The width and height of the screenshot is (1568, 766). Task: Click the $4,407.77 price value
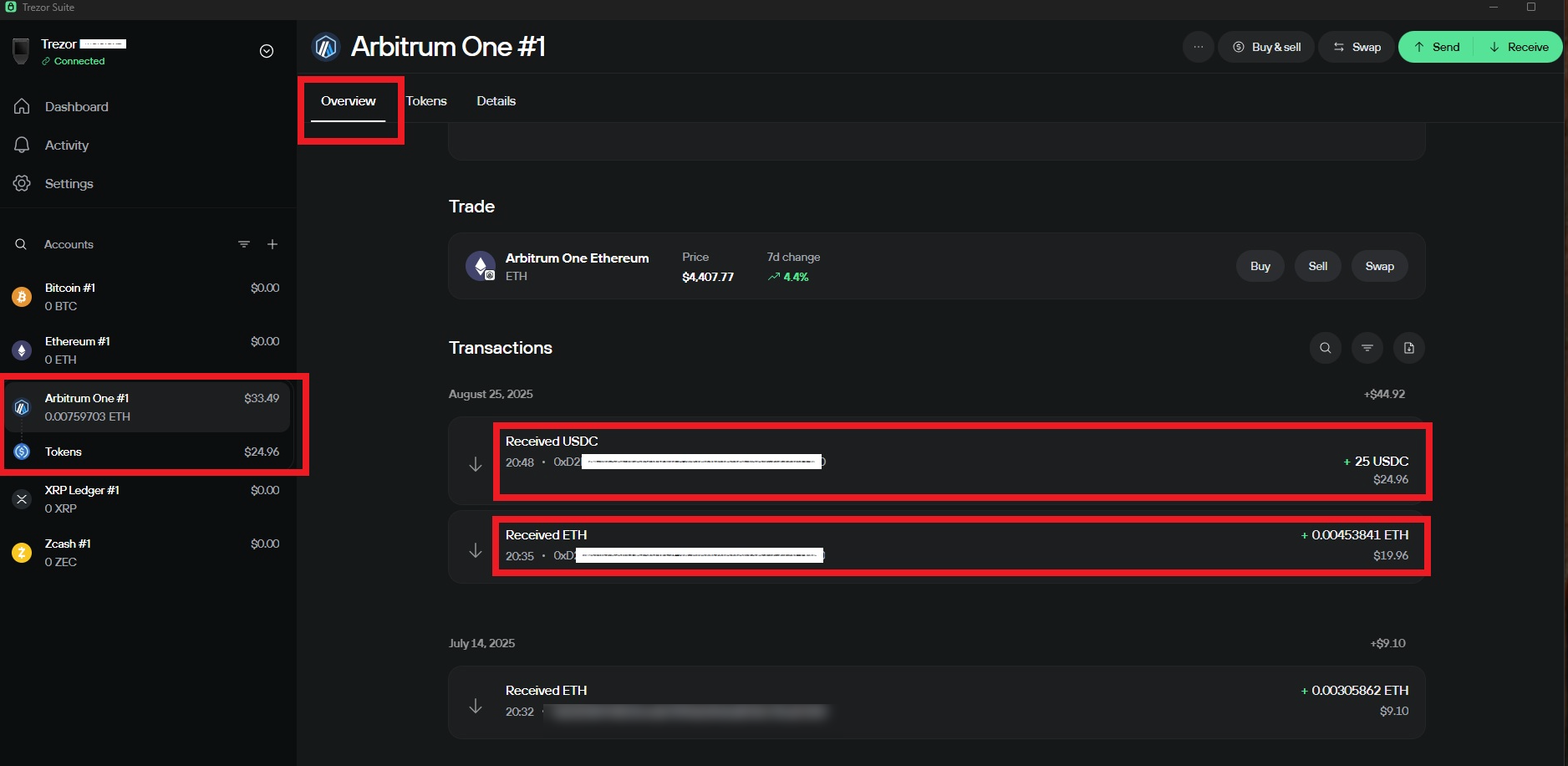click(708, 277)
